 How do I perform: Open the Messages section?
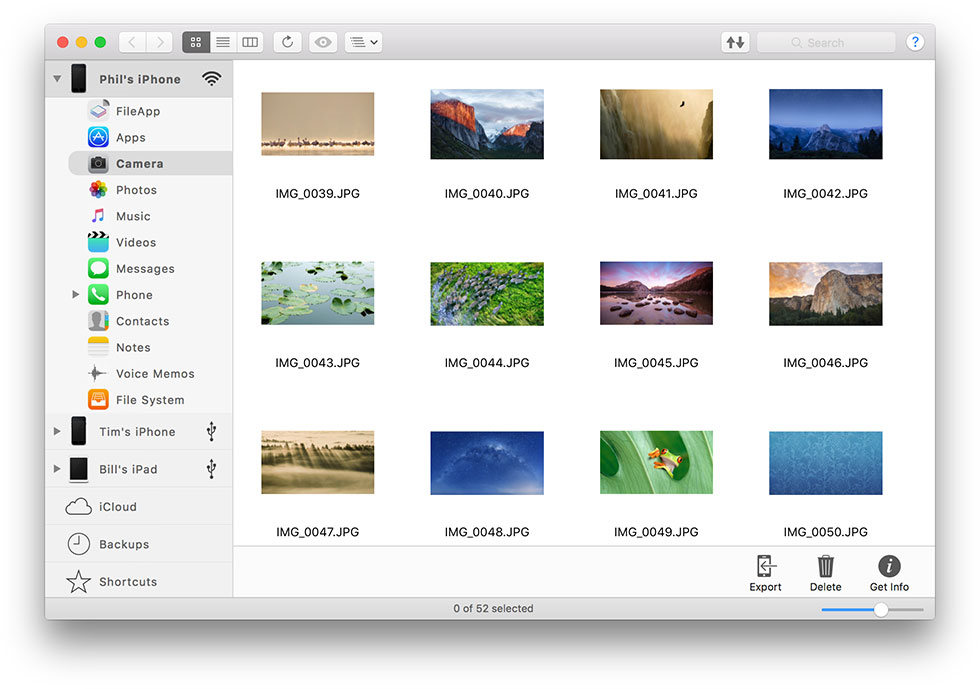pyautogui.click(x=144, y=268)
